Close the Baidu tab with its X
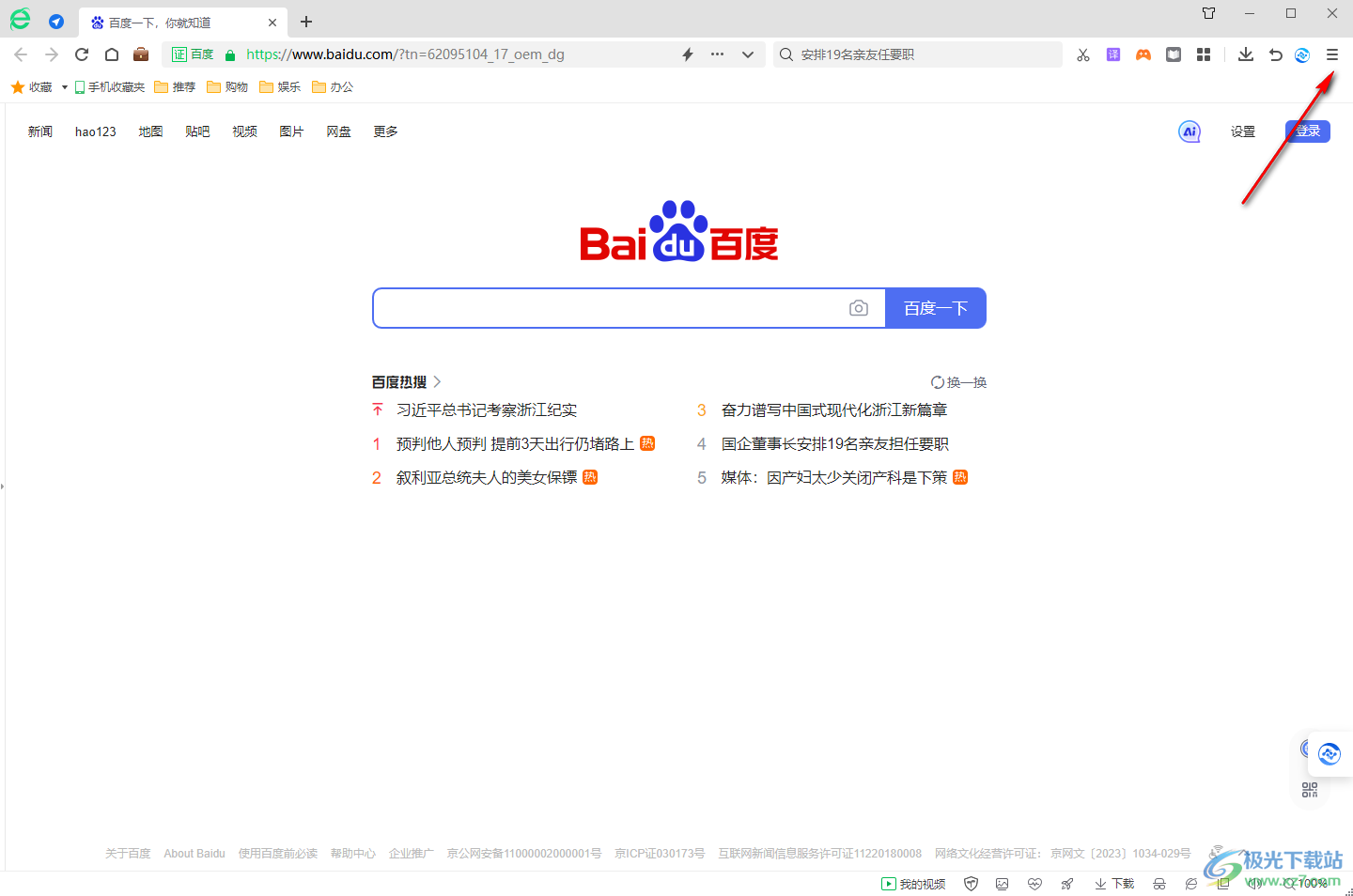The height and width of the screenshot is (896, 1353). 272,23
